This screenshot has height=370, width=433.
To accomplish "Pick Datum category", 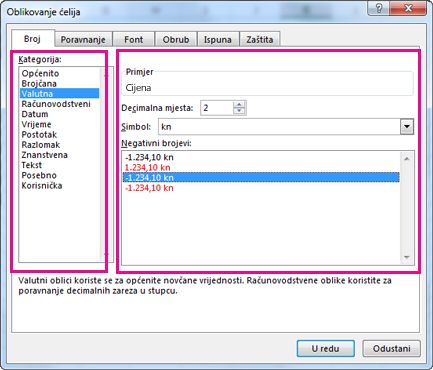I will 59,114.
